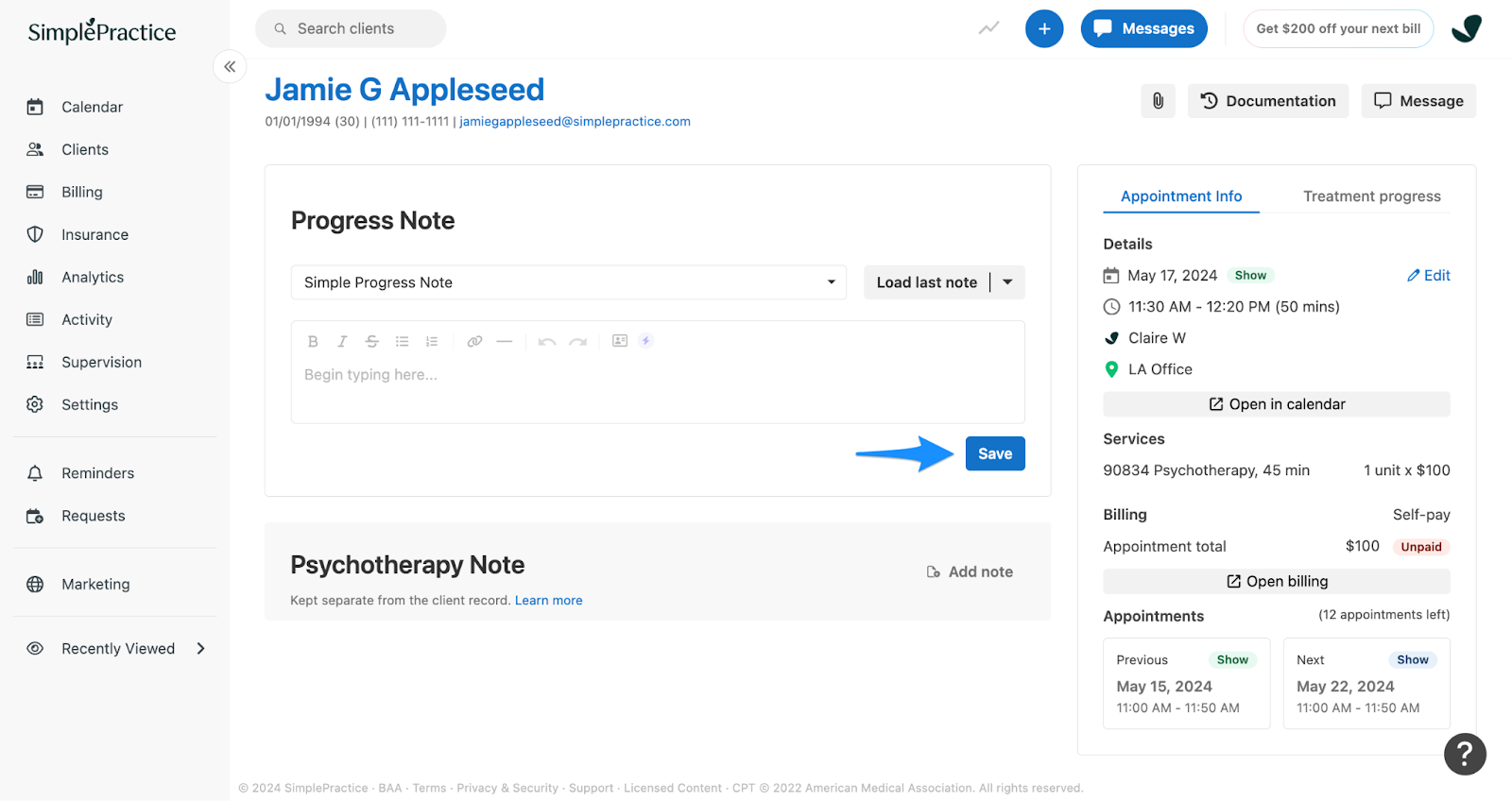
Task: Open the help question mark button
Action: [1465, 754]
